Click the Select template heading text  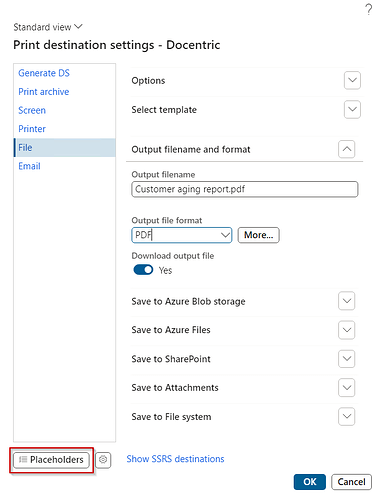(164, 110)
